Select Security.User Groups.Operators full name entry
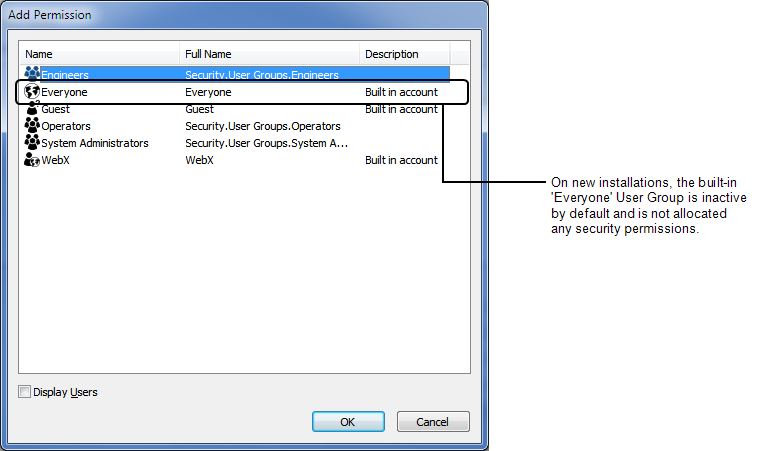760x451 pixels. 263,126
